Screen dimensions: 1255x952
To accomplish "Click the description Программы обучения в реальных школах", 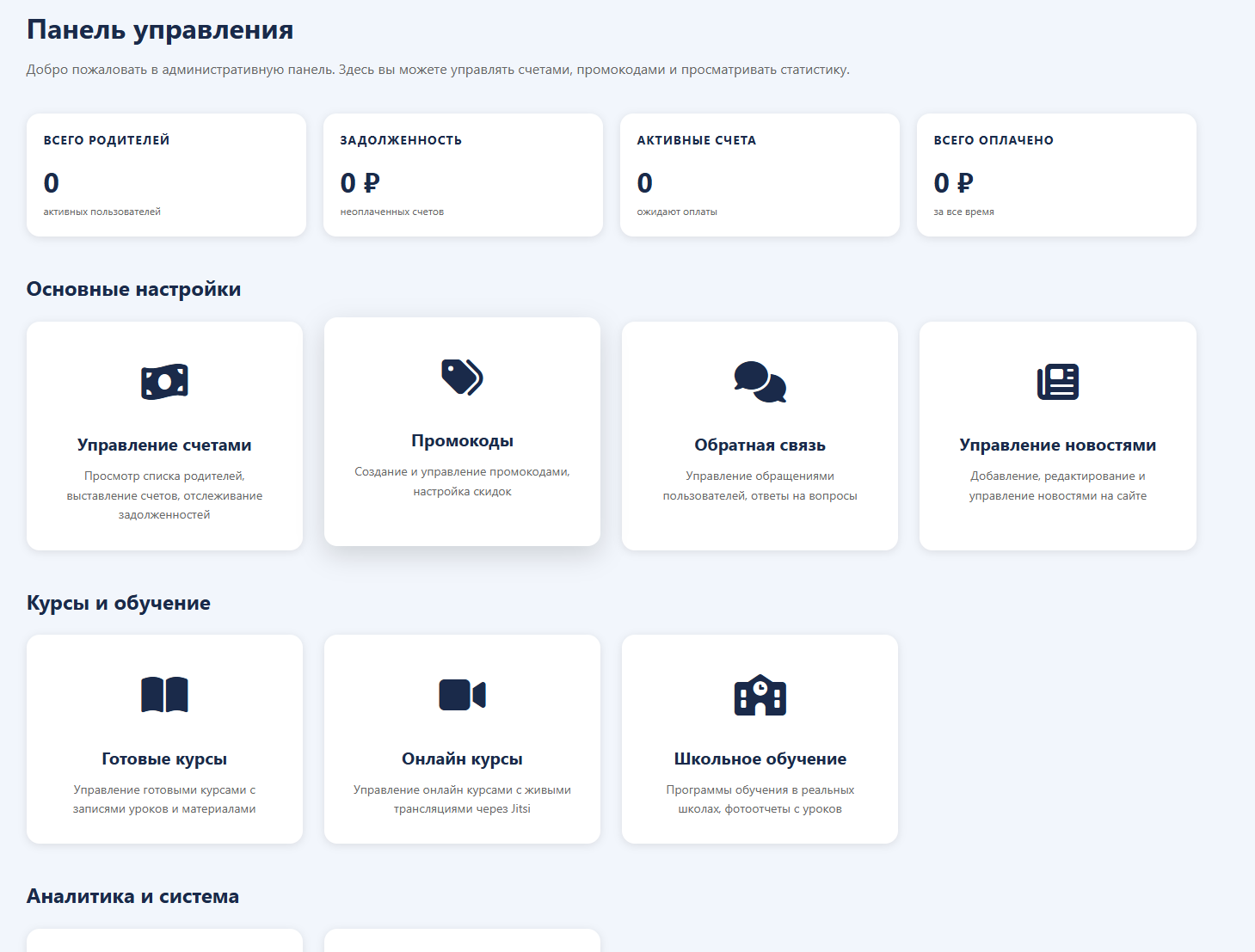I will (x=760, y=799).
